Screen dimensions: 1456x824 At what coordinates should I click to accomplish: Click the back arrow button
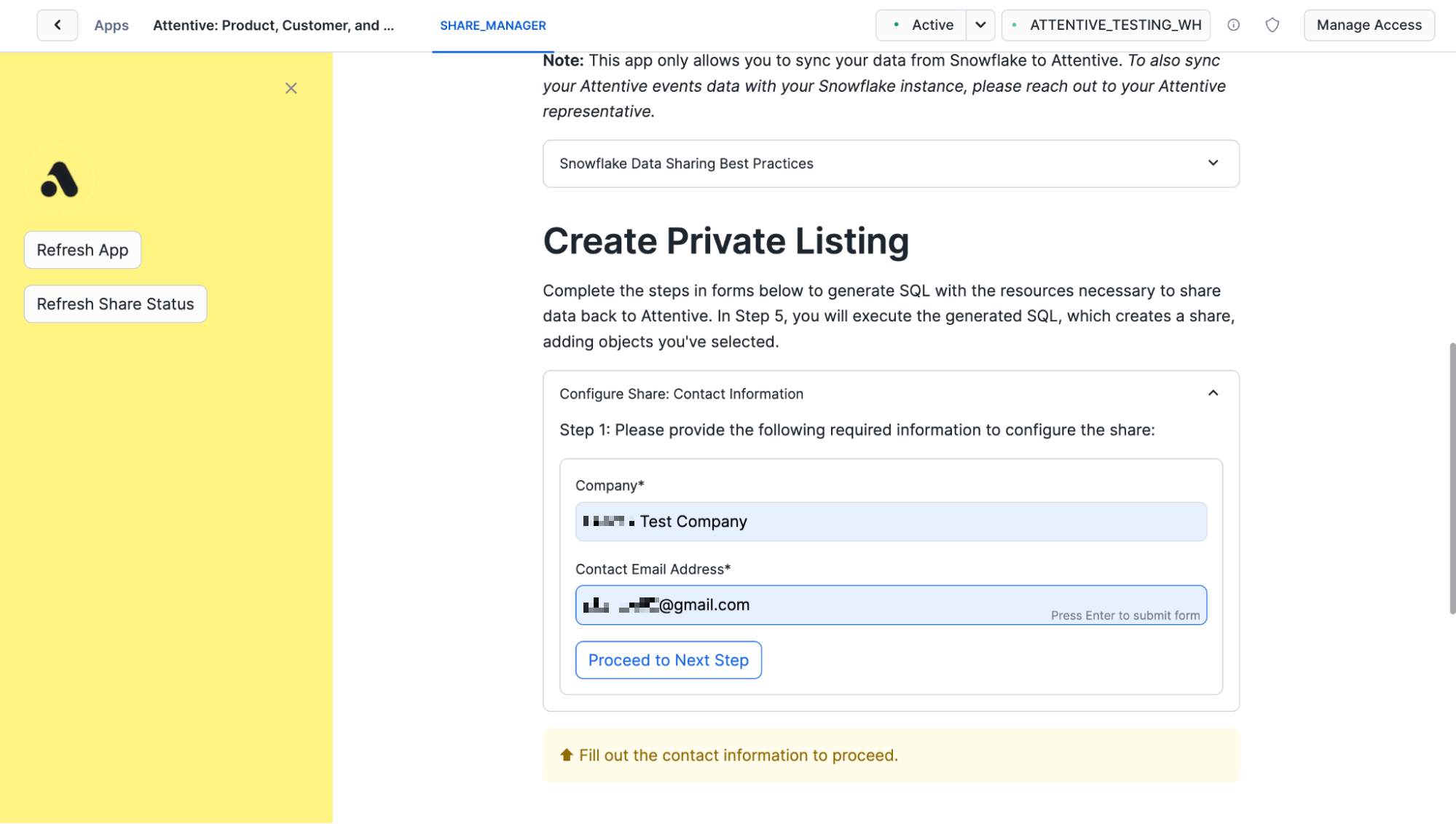58,25
